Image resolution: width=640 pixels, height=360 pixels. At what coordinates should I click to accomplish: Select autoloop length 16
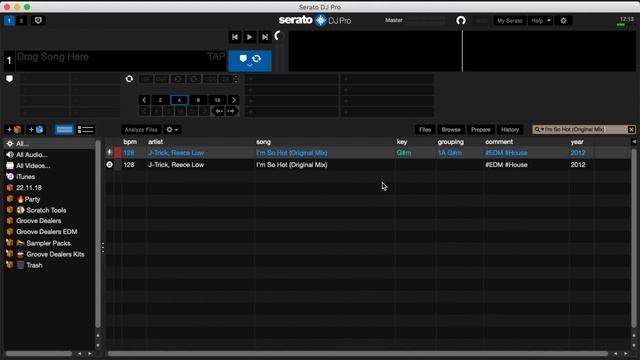[x=218, y=100]
